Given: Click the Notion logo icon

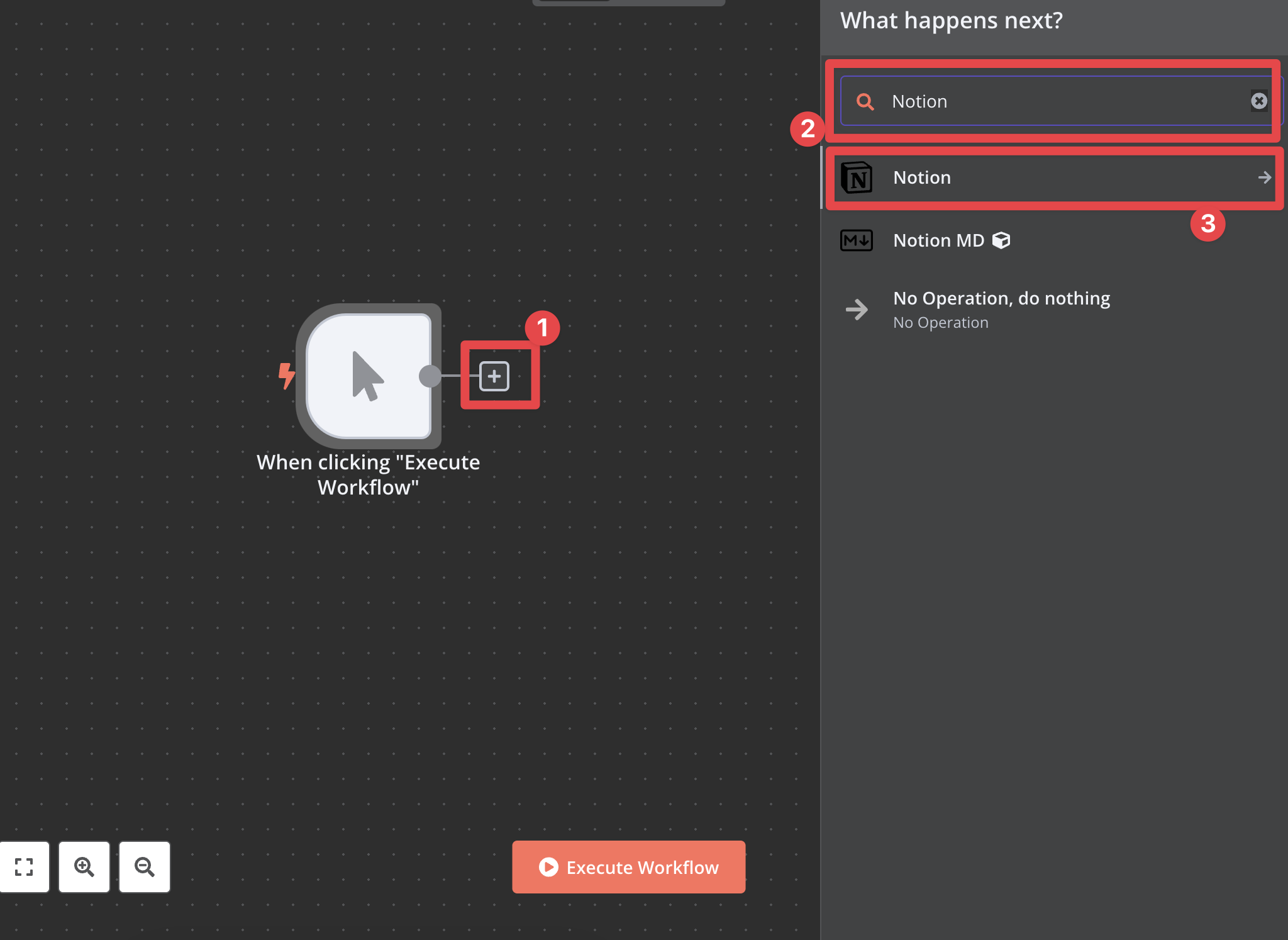Looking at the screenshot, I should (857, 178).
